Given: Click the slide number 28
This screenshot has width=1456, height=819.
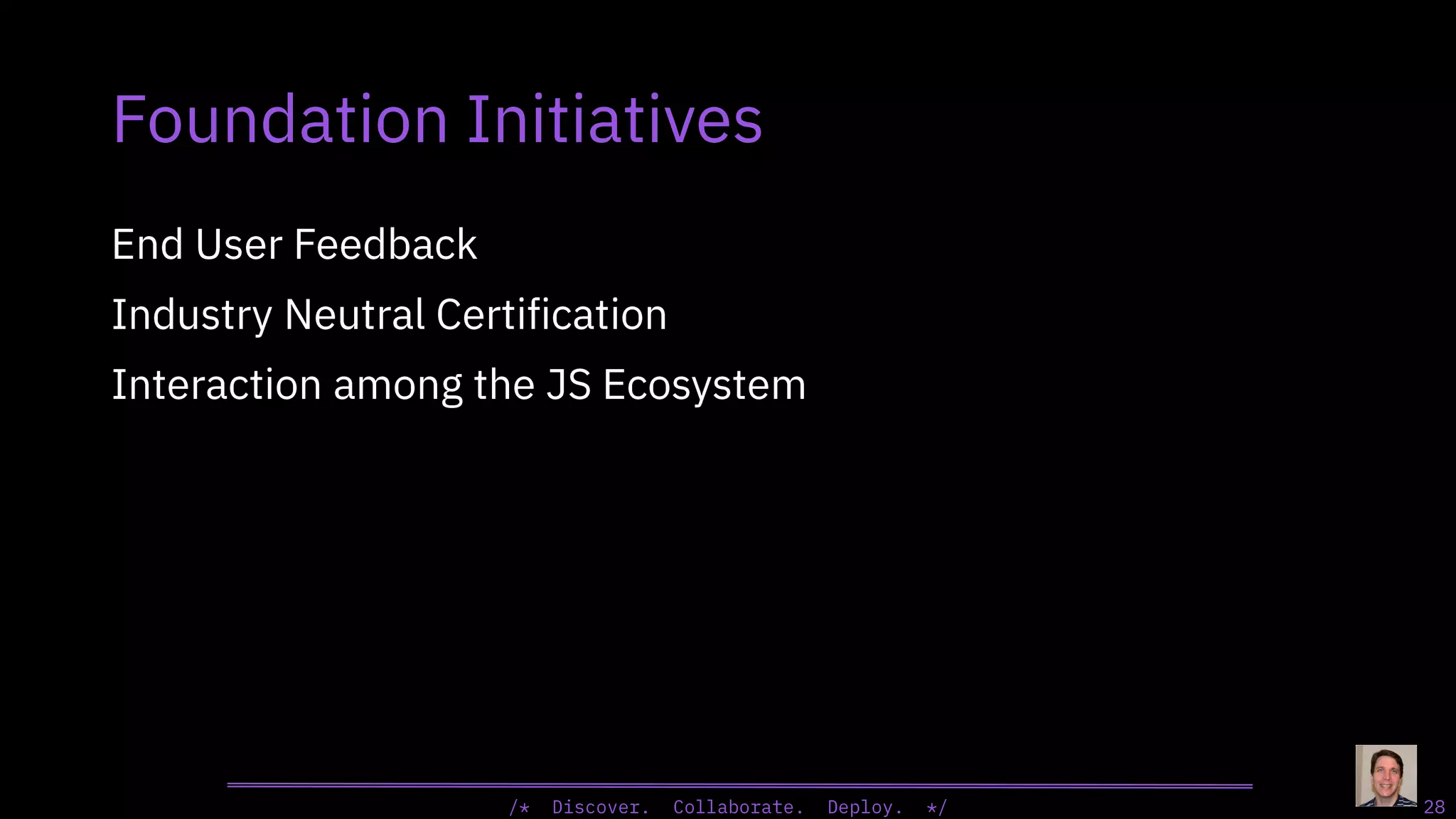Looking at the screenshot, I should click(1434, 807).
